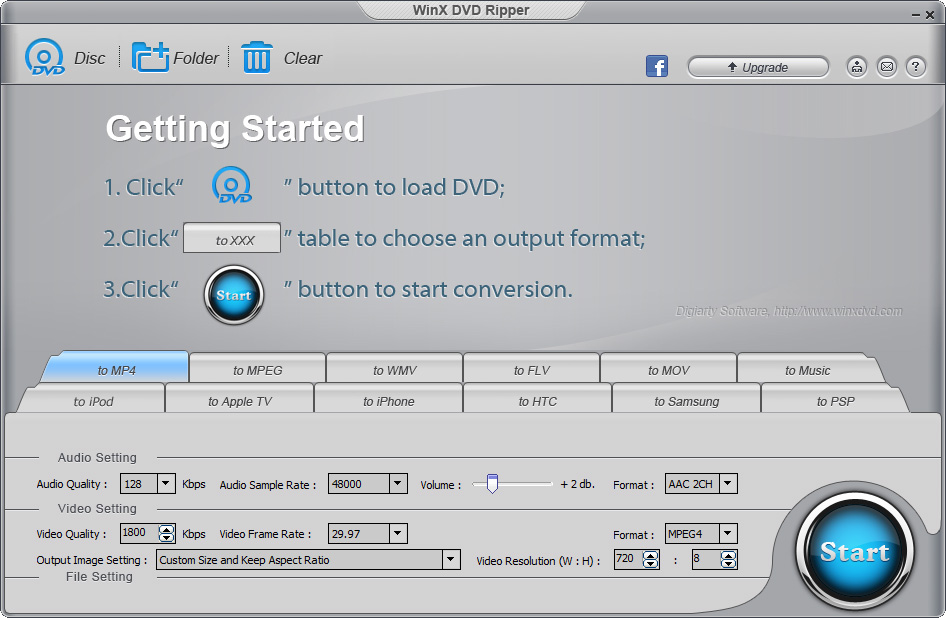Click the Upgrade button
The width and height of the screenshot is (946, 618).
pyautogui.click(x=758, y=67)
